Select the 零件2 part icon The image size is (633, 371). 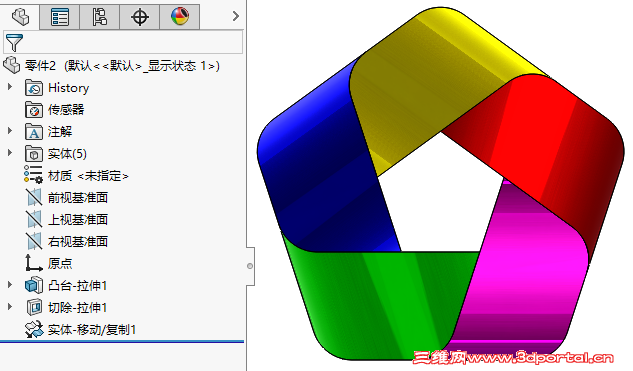[x=11, y=65]
